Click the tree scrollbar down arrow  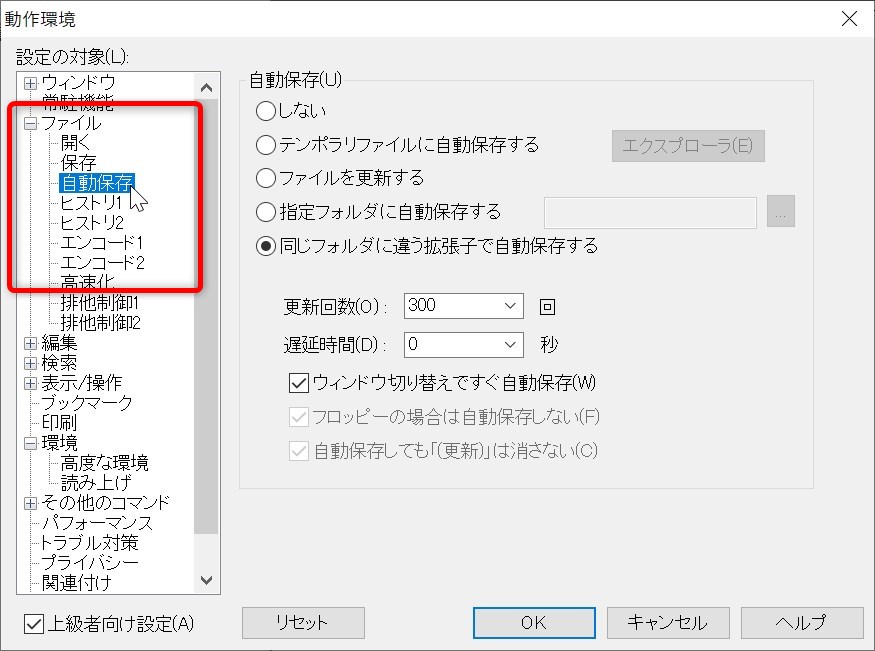(206, 580)
